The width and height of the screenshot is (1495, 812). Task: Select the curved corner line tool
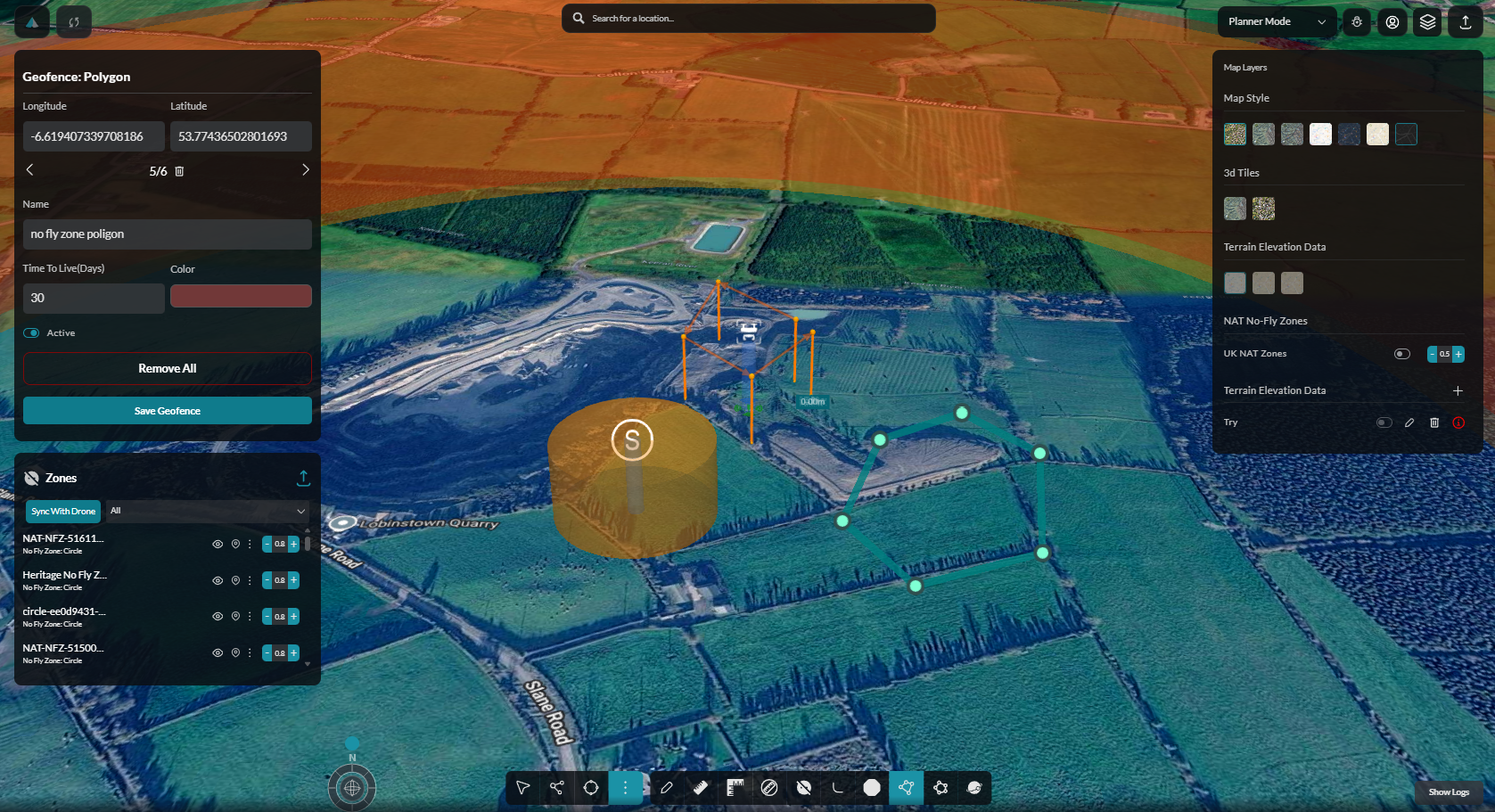838,788
